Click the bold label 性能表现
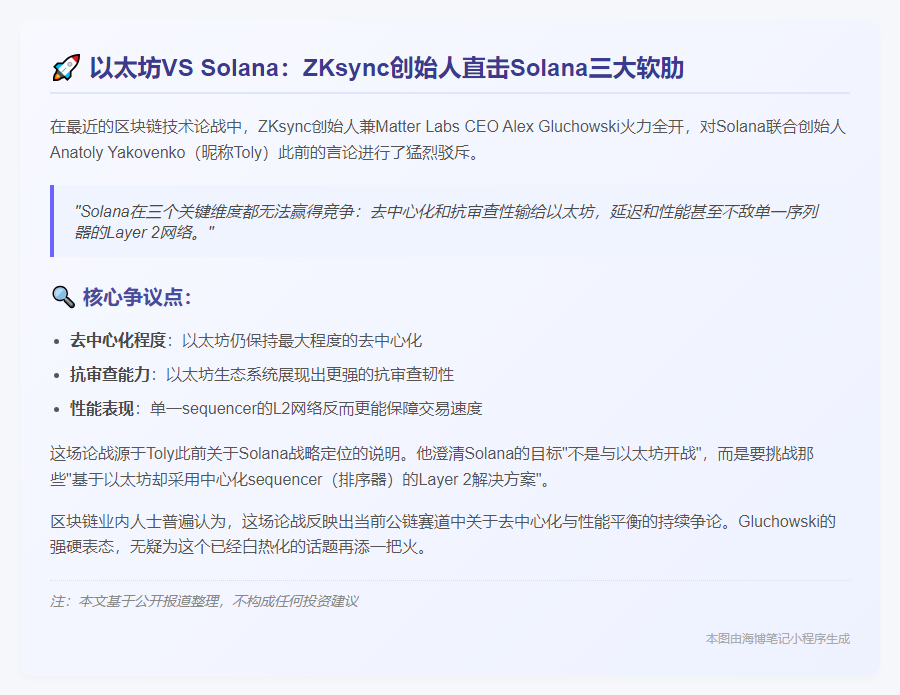The image size is (900, 695). [x=102, y=408]
